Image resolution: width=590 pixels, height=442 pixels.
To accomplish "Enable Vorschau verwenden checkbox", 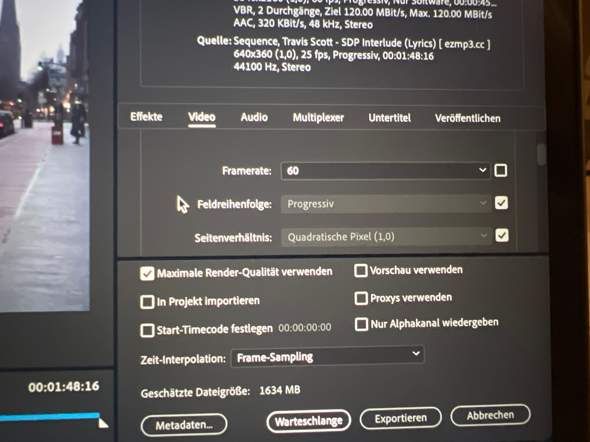I will click(x=360, y=270).
